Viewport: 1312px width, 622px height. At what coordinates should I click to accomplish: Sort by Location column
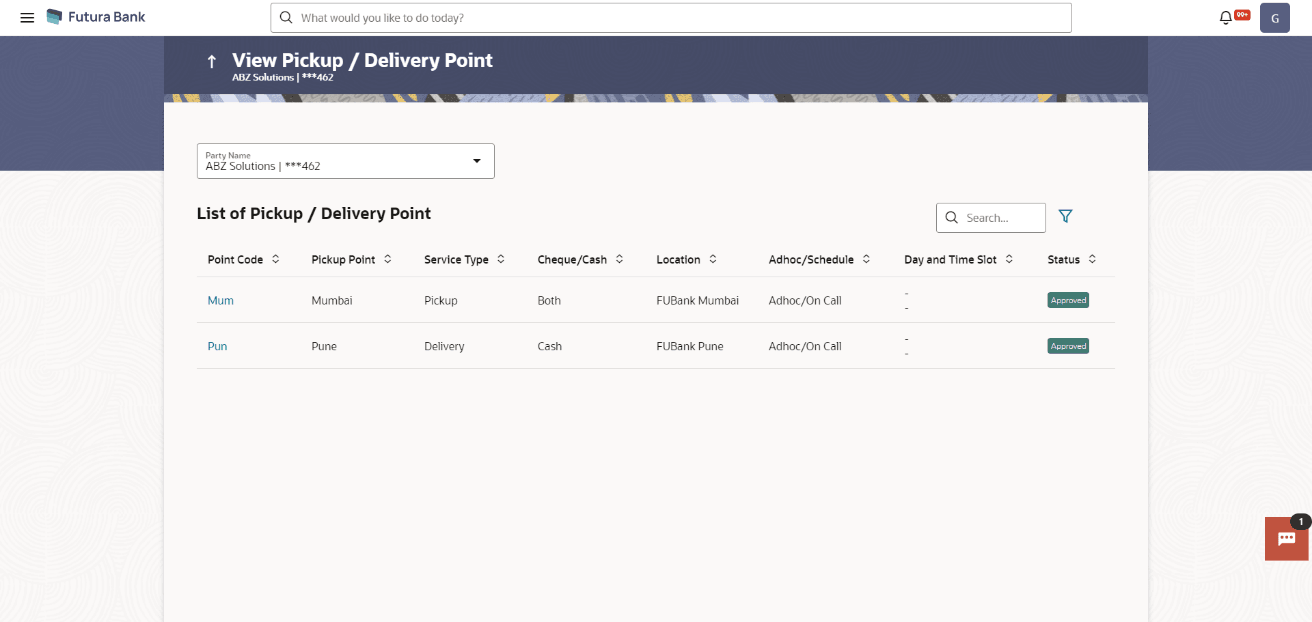713,259
